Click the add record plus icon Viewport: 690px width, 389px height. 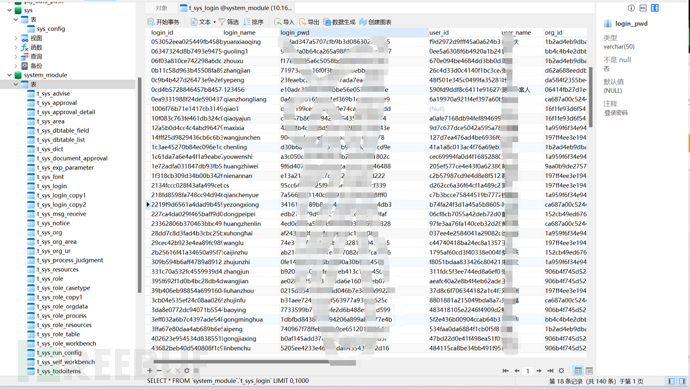pyautogui.click(x=150, y=371)
